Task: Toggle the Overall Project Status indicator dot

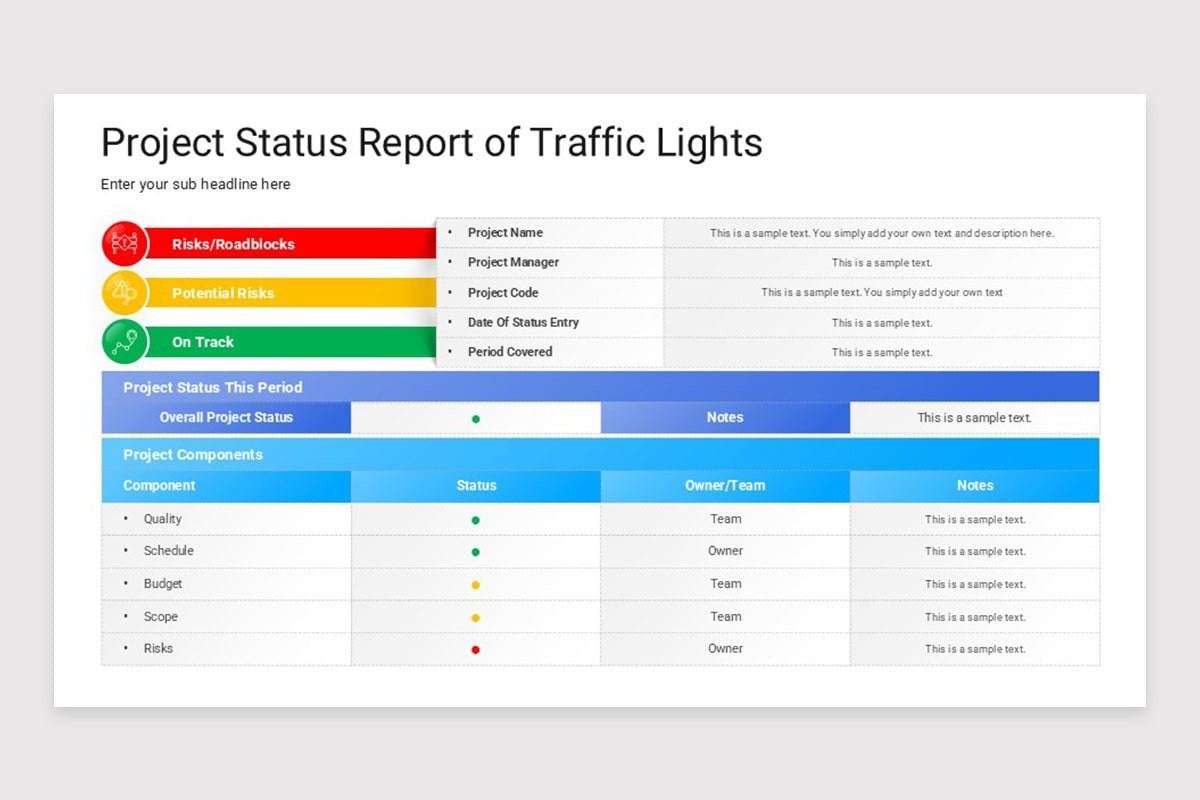Action: click(x=476, y=417)
